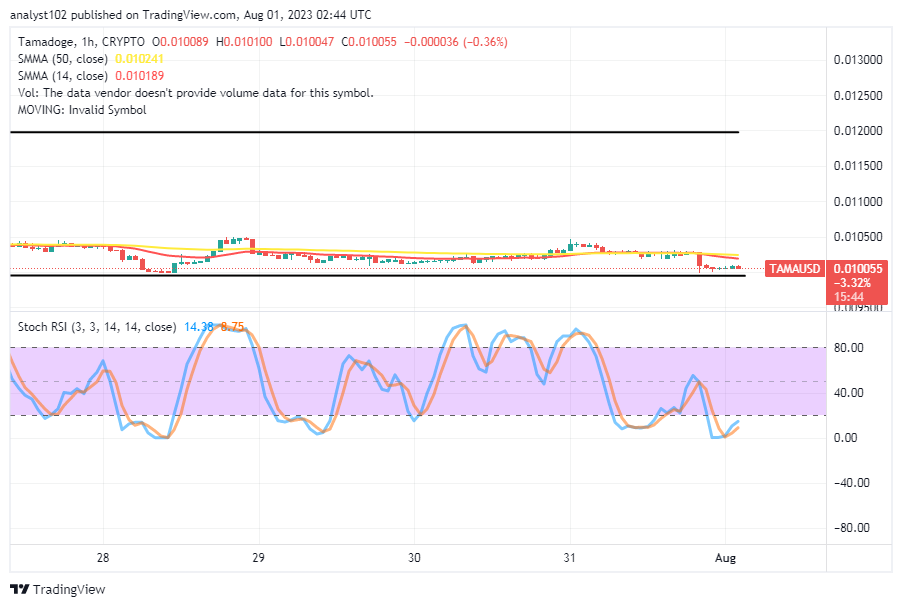902x607 pixels.
Task: Click the 0.012500 price axis label
Action: (x=858, y=96)
